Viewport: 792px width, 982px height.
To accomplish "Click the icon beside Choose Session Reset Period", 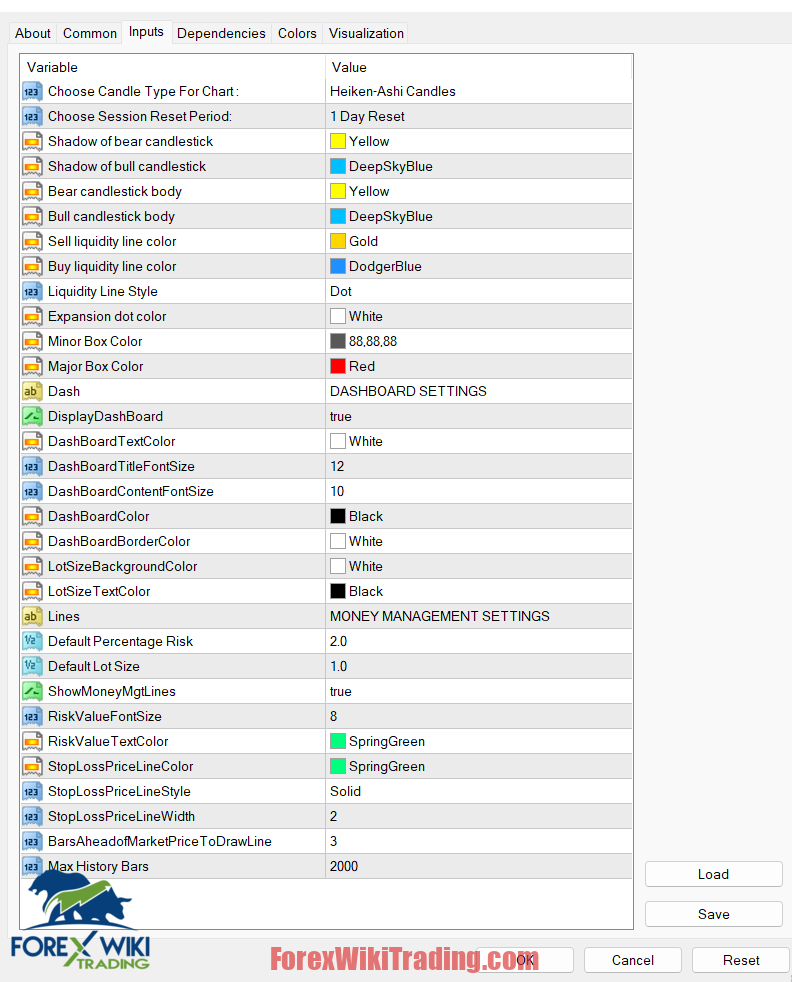I will click(x=32, y=116).
